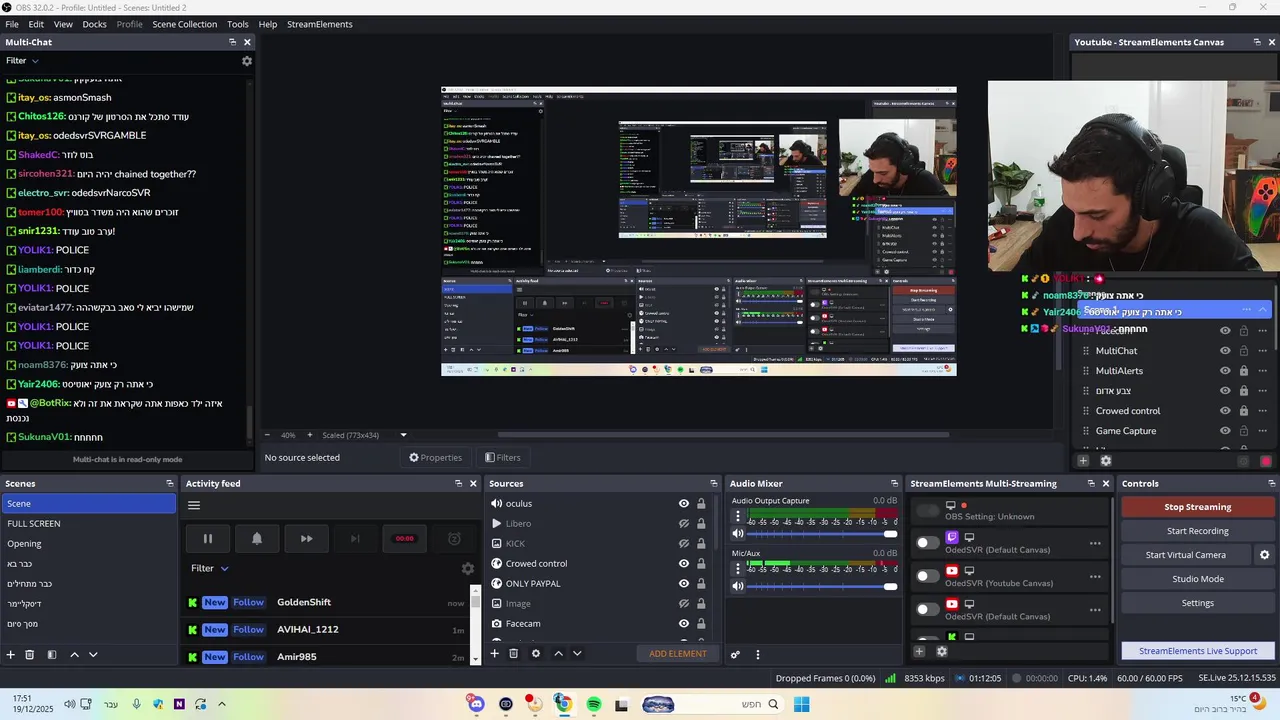The image size is (1280, 720).
Task: Enable OdedSVR Youtube Canvas stream toggle
Action: [928, 576]
